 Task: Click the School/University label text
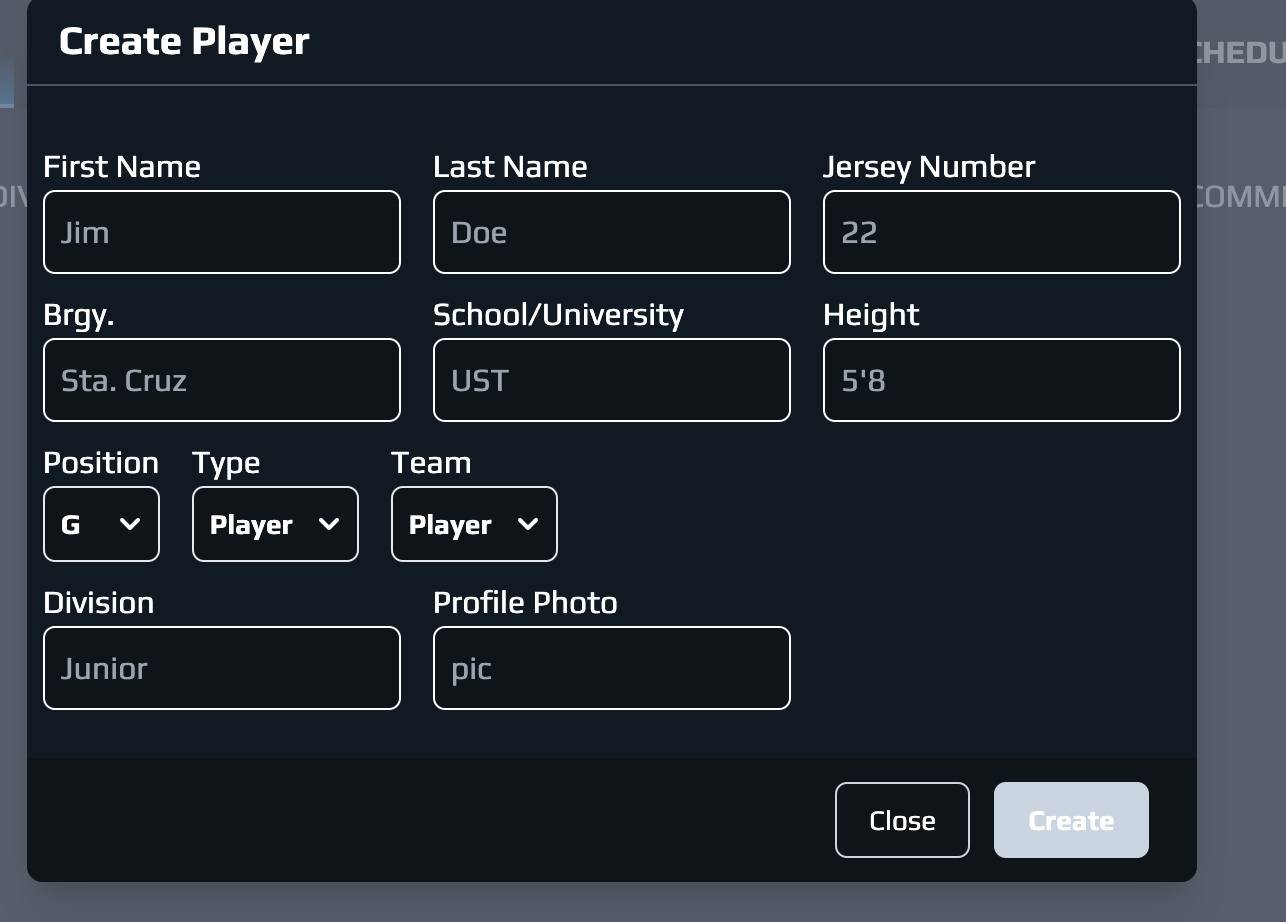(558, 314)
